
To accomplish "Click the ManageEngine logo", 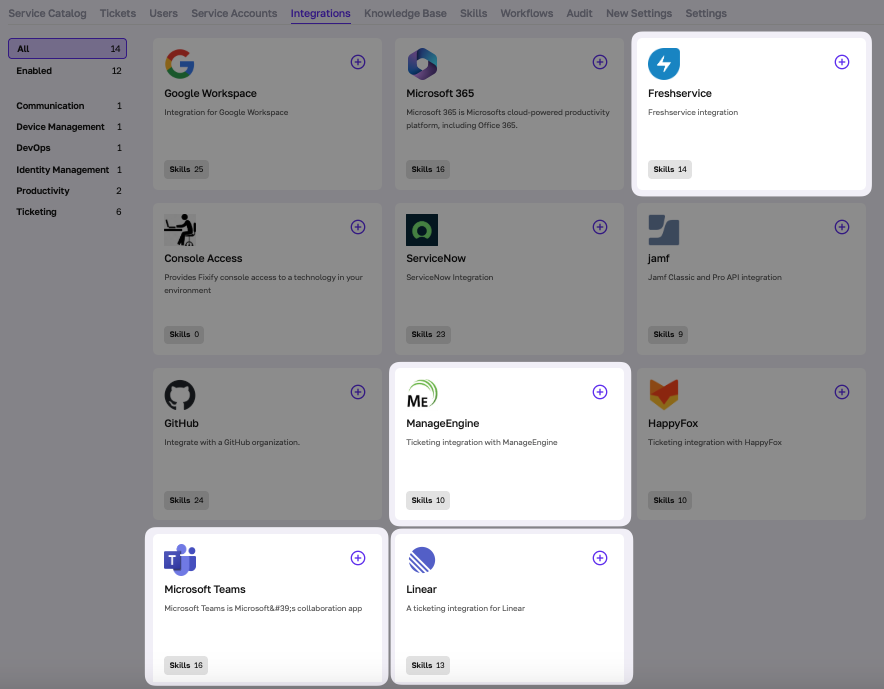I will click(x=423, y=393).
